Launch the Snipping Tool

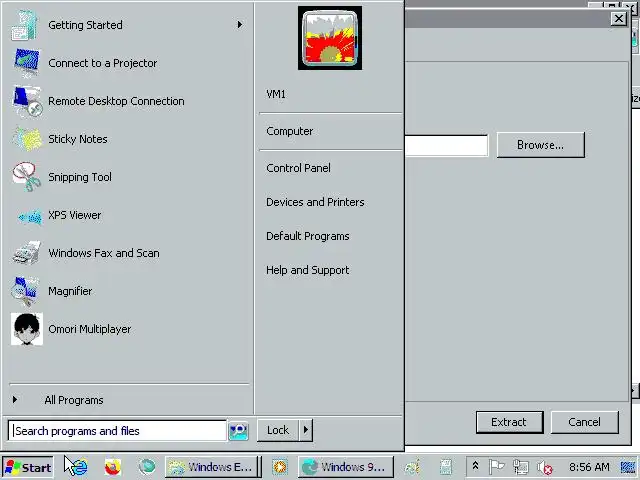tap(80, 177)
